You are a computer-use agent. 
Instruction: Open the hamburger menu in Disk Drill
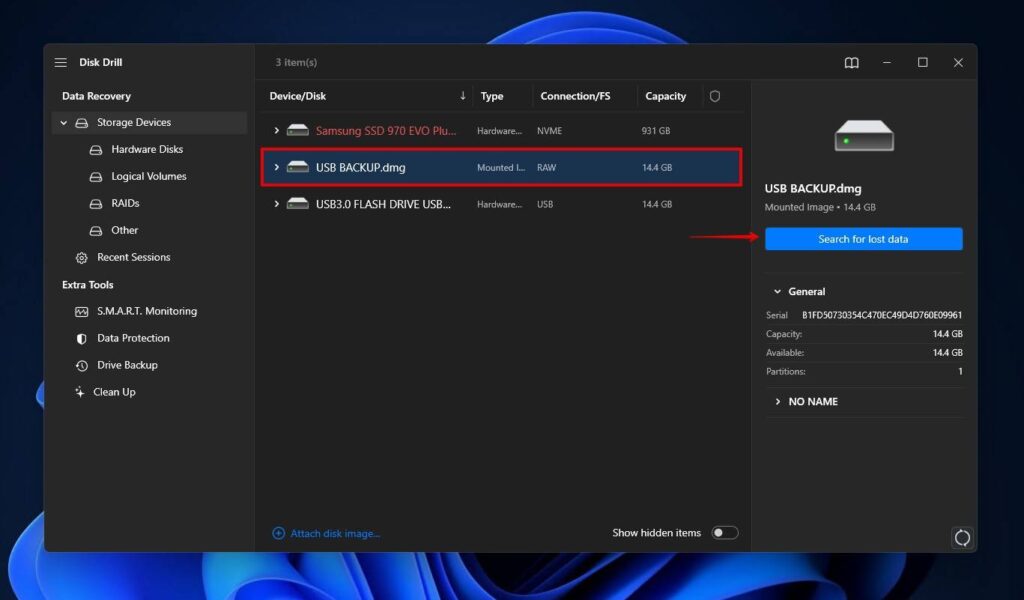click(x=61, y=62)
